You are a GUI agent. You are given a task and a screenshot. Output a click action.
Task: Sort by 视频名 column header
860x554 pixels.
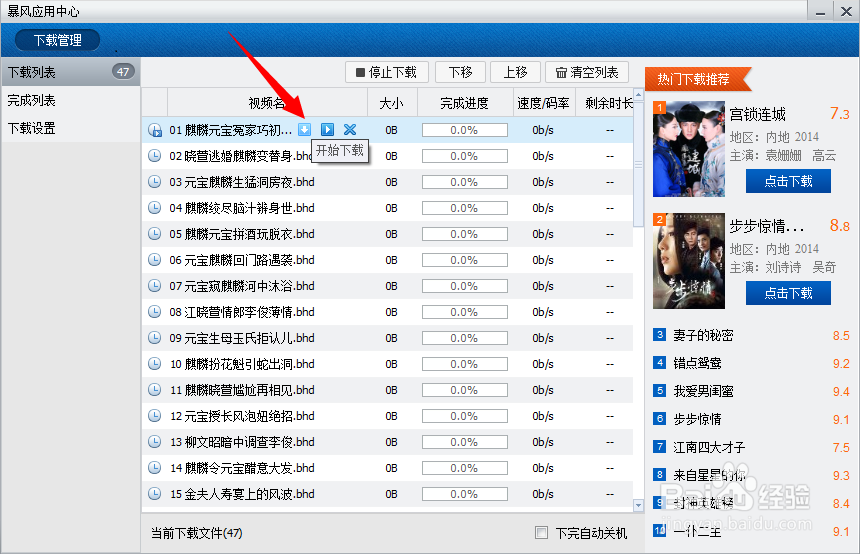267,103
